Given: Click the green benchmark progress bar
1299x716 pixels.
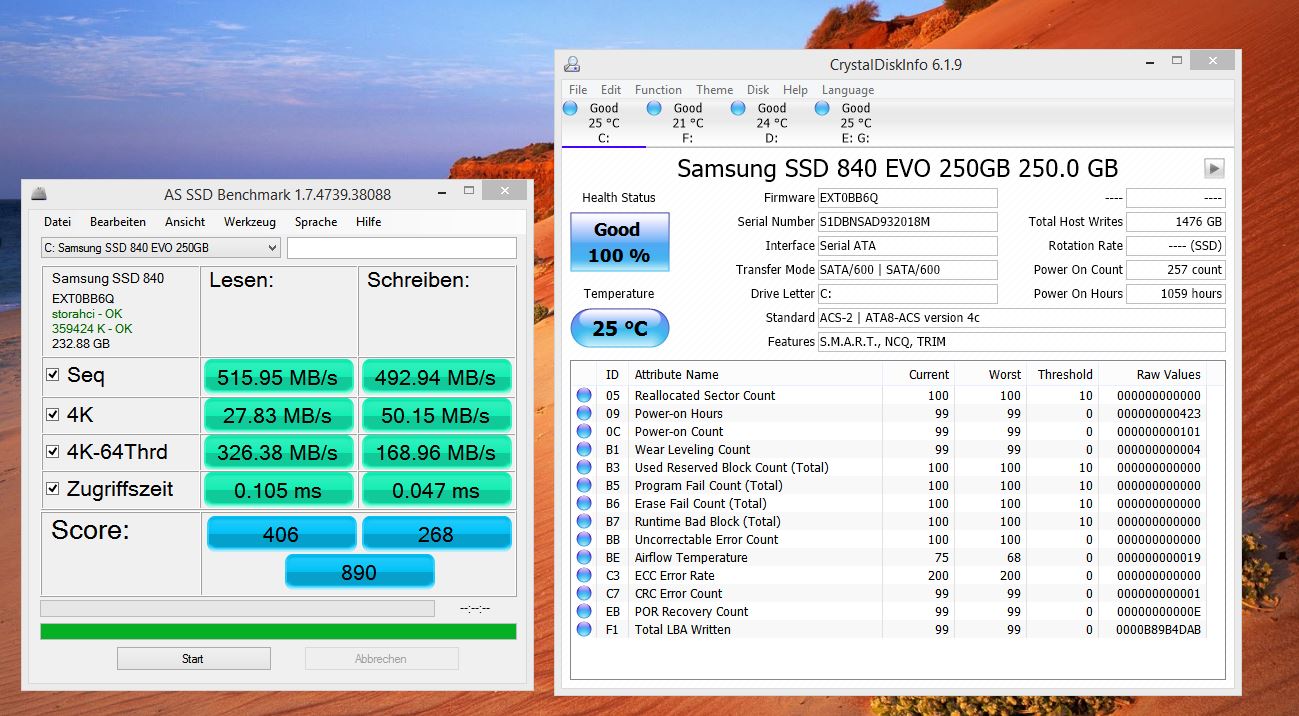Looking at the screenshot, I should point(278,632).
